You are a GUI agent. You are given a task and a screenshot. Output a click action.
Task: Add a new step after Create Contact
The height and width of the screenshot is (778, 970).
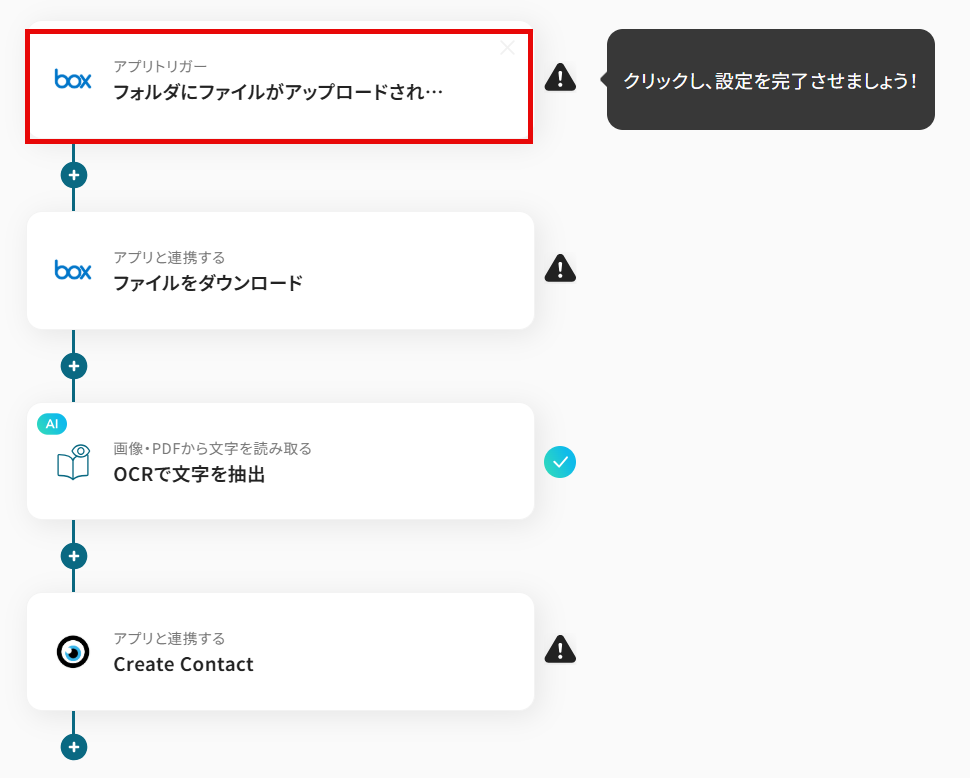coord(73,747)
